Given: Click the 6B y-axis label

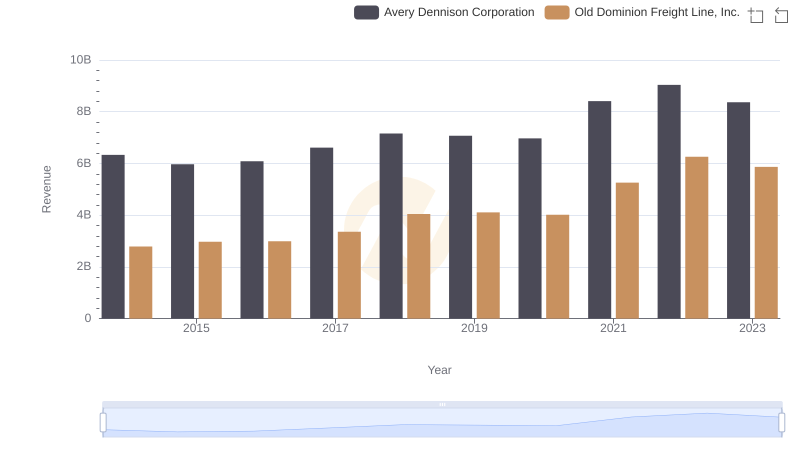Looking at the screenshot, I should [x=84, y=163].
